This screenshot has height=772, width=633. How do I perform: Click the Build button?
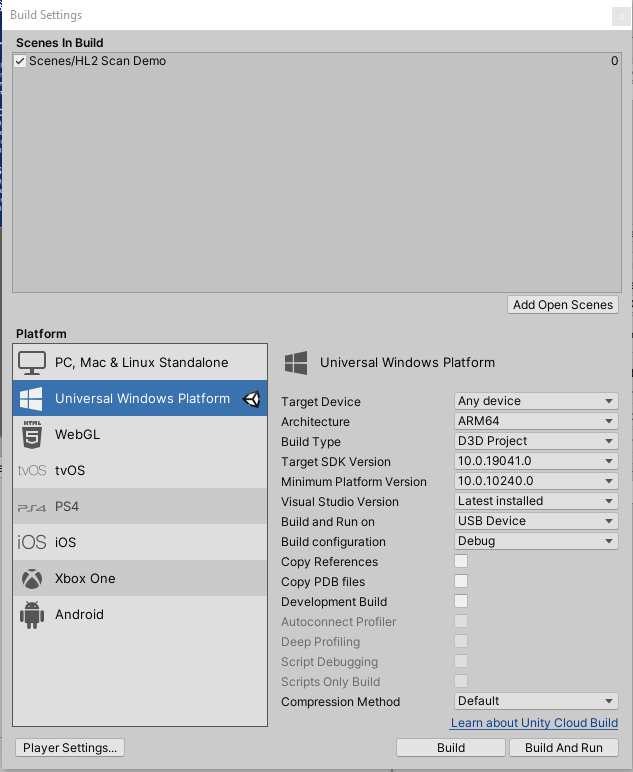(451, 747)
